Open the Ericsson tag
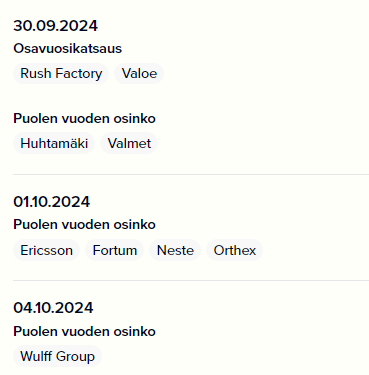Image resolution: width=369 pixels, height=375 pixels. (46, 250)
